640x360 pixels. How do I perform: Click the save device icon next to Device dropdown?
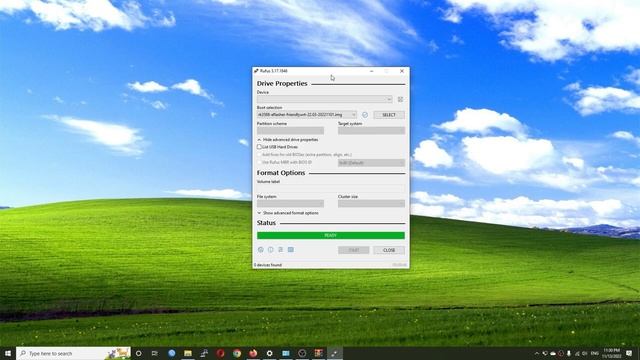400,99
